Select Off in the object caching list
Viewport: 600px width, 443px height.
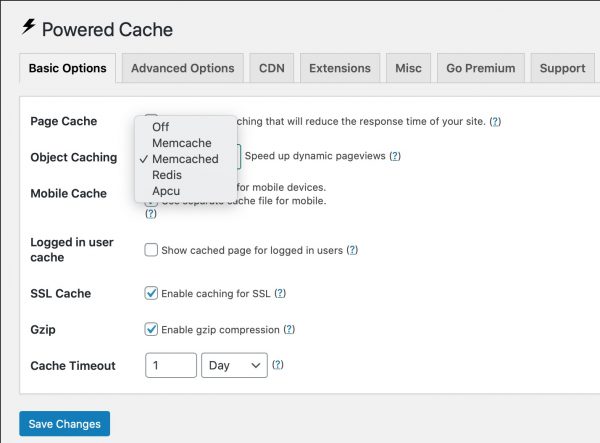click(161, 127)
